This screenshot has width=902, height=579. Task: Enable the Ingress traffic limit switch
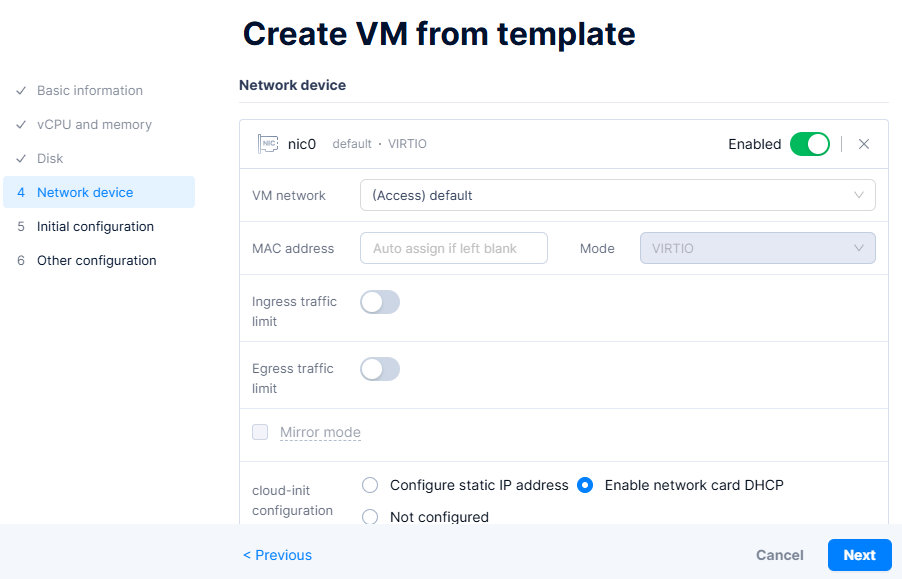pos(380,302)
